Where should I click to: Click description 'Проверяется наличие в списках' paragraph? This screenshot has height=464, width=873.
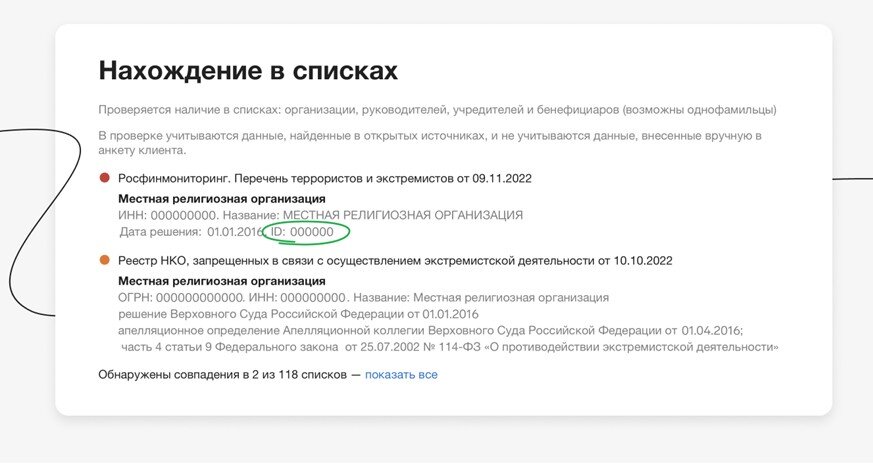click(x=437, y=110)
